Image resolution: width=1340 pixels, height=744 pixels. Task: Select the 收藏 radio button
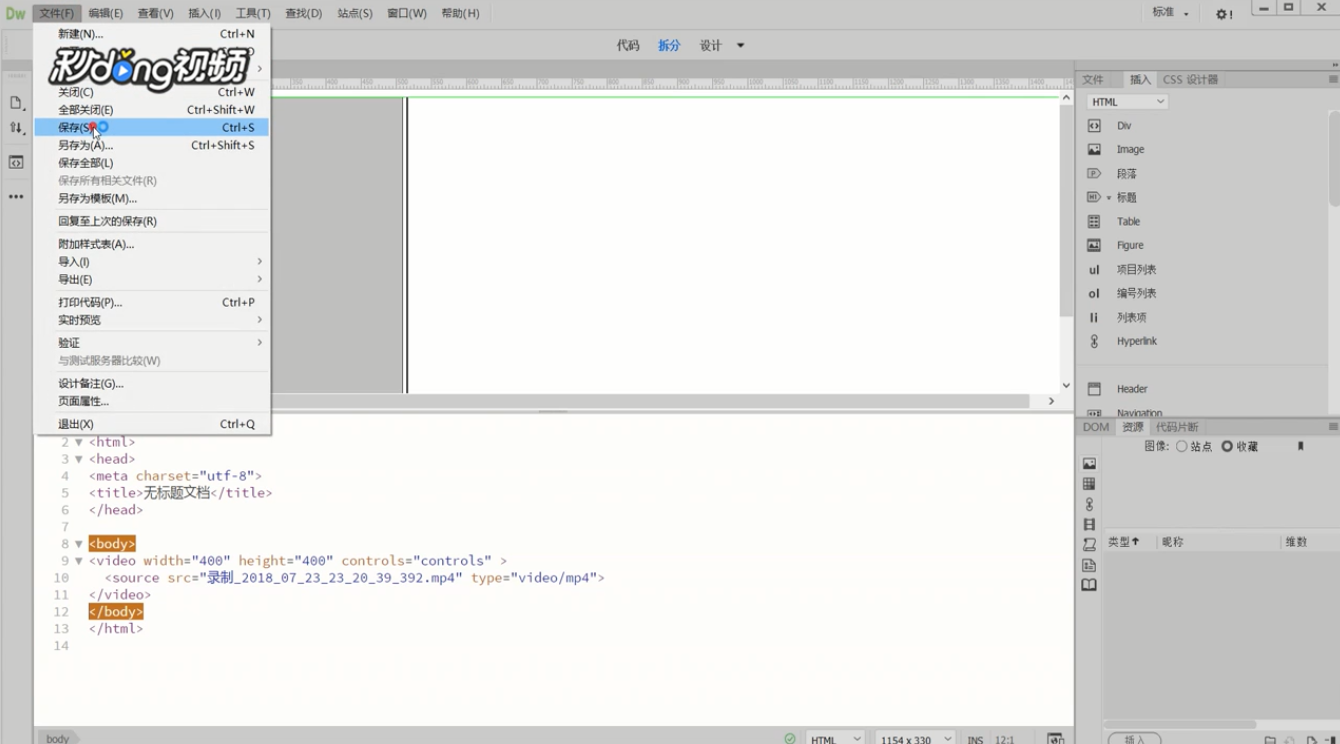point(1227,447)
